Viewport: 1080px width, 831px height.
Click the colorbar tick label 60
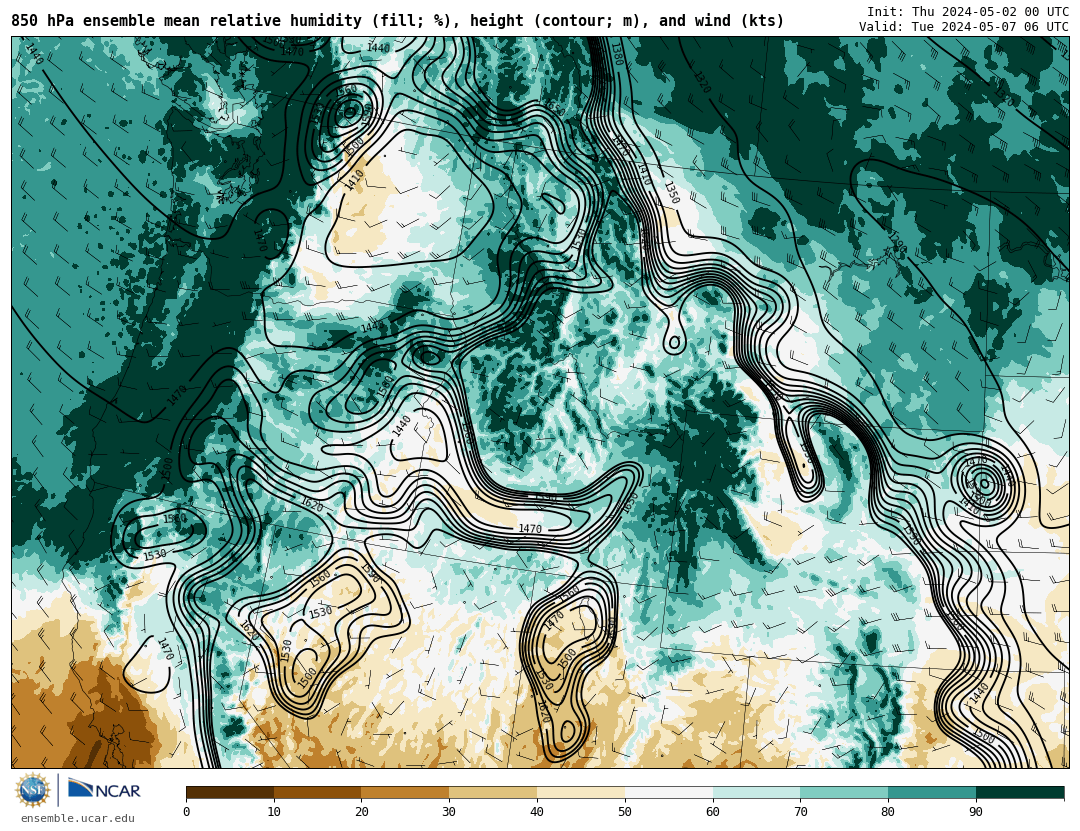[x=713, y=812]
